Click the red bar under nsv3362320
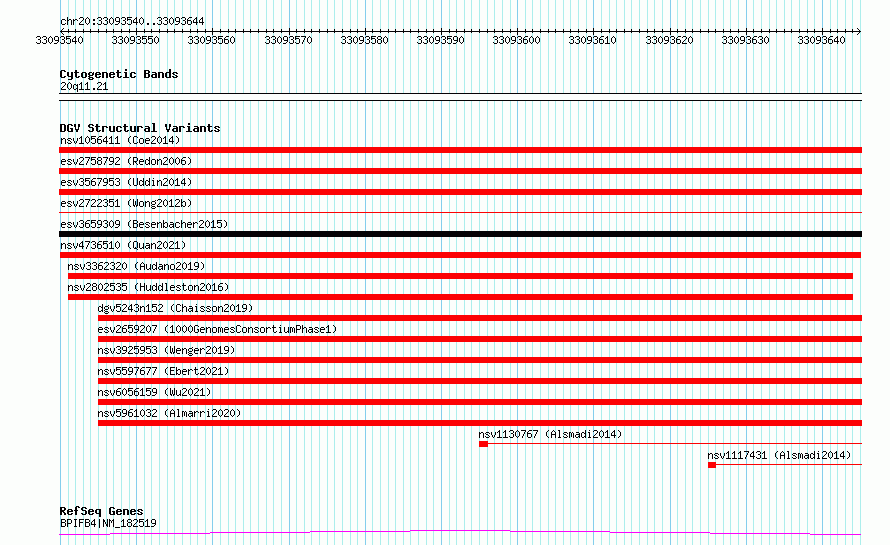 tap(460, 276)
